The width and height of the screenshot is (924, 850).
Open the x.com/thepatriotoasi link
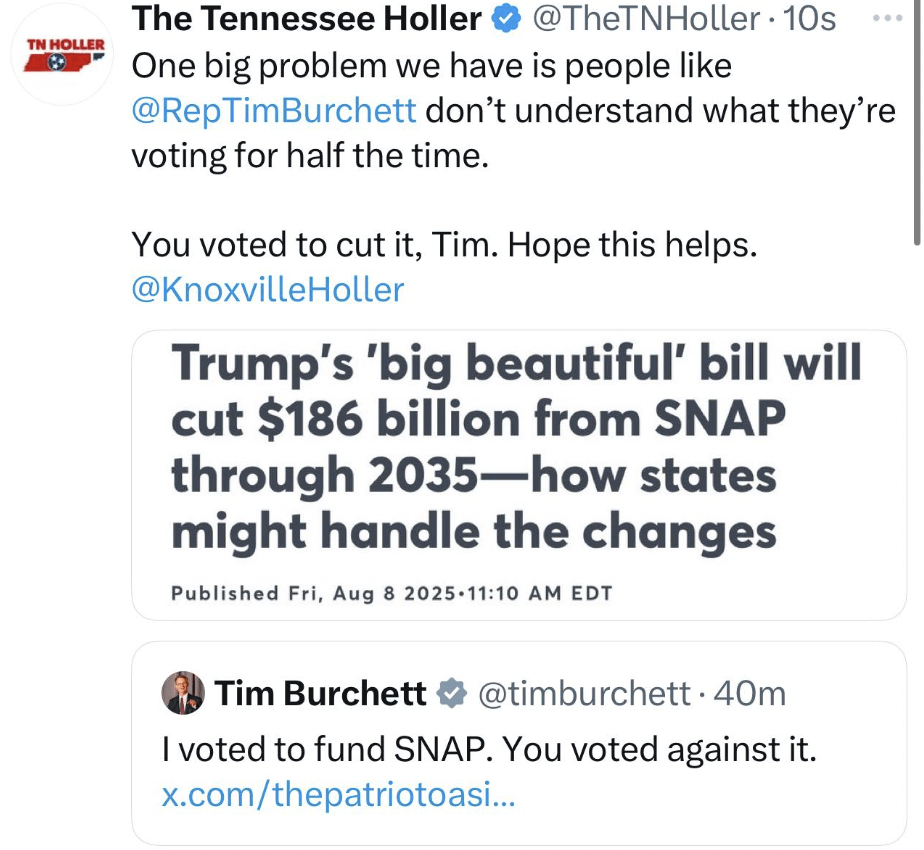(x=338, y=795)
